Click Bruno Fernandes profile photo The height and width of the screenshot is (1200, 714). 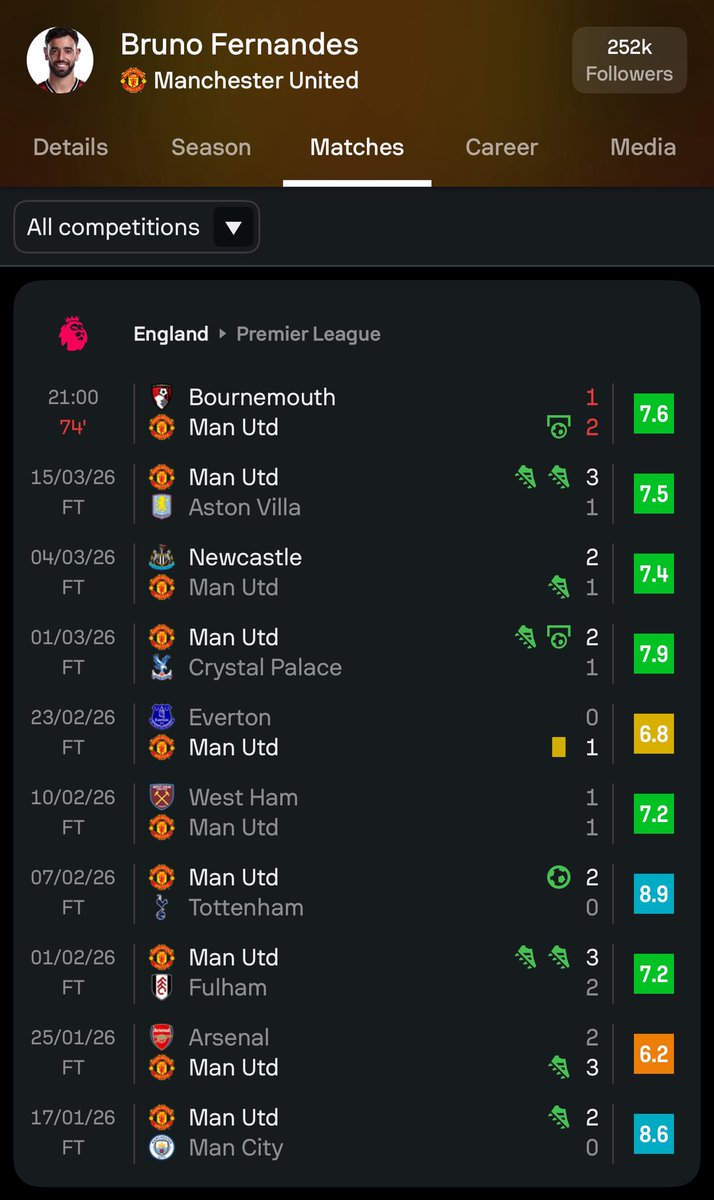pos(60,60)
